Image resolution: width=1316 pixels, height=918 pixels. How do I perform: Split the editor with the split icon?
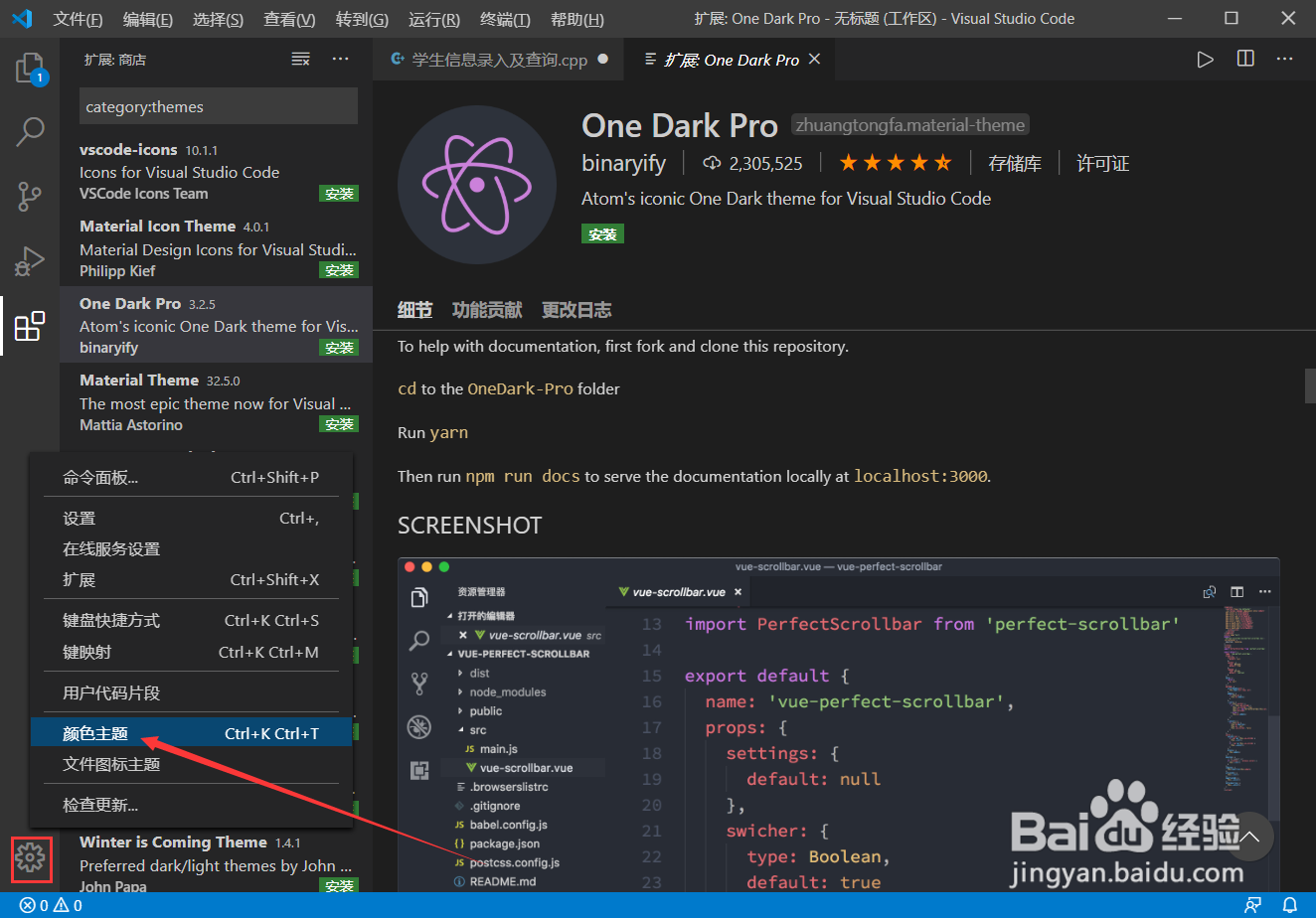(1245, 60)
